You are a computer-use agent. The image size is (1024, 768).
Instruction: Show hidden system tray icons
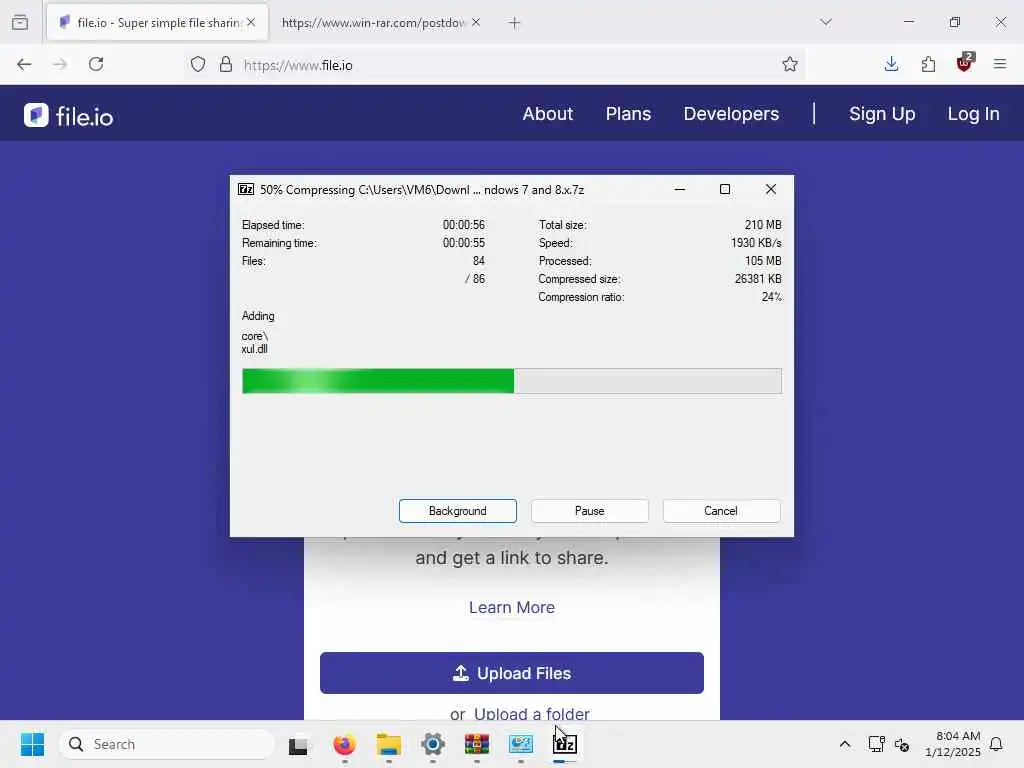coord(844,744)
